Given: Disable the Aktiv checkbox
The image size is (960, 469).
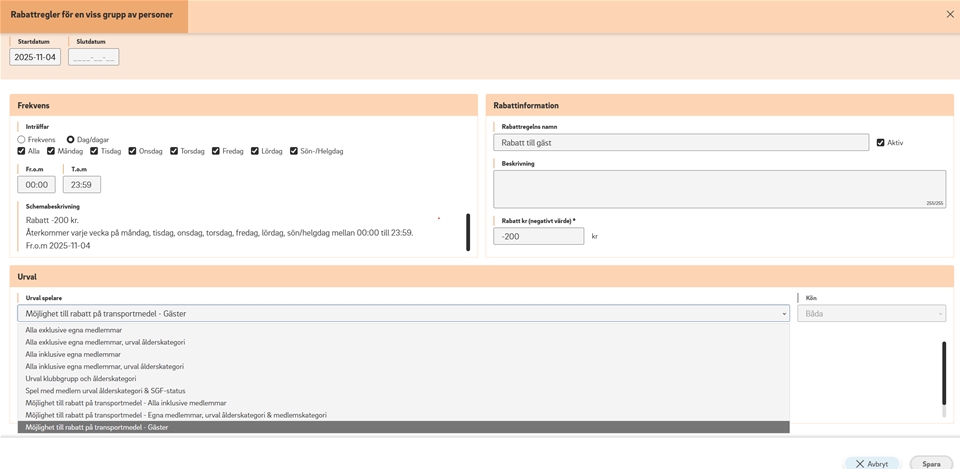Looking at the screenshot, I should tap(881, 143).
